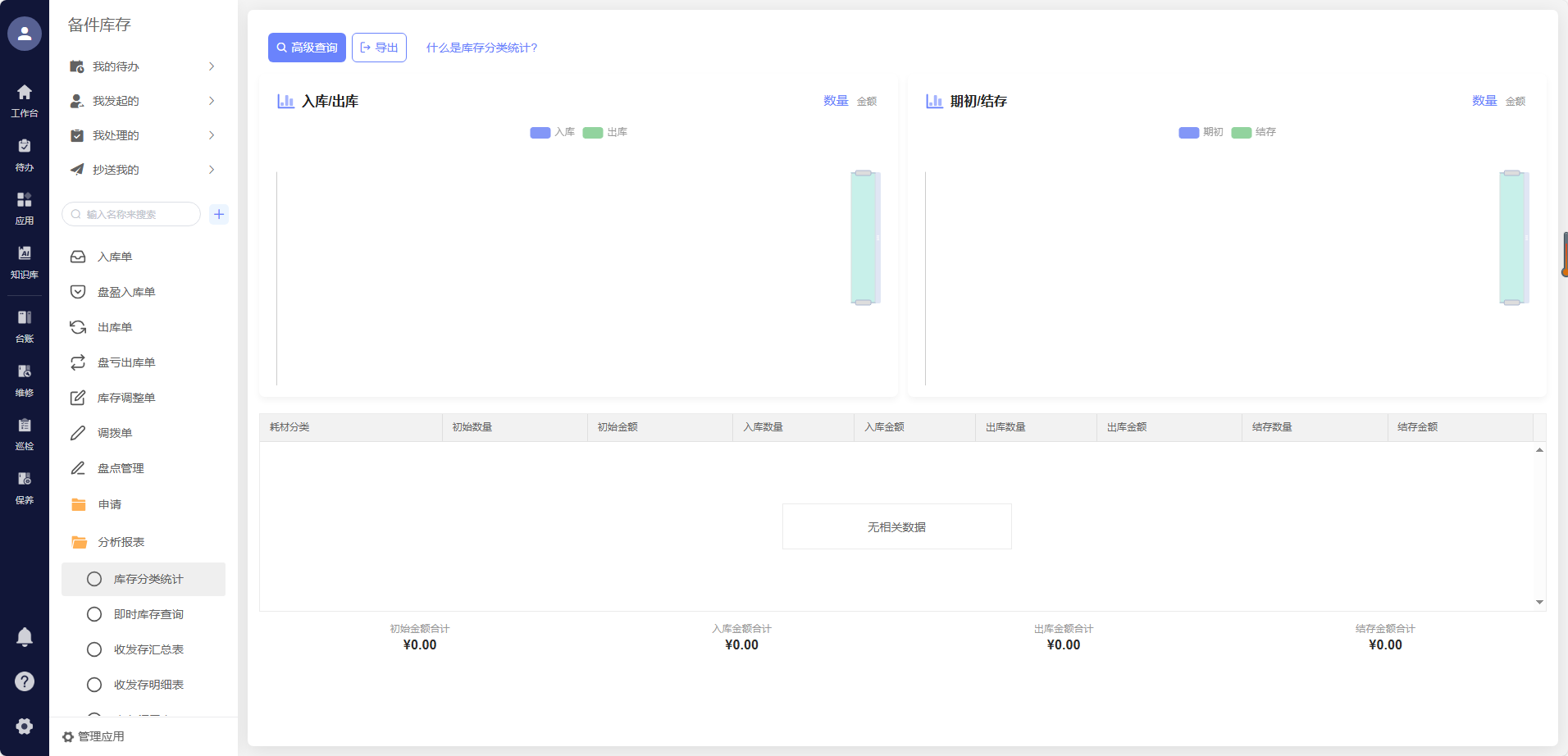1568x756 pixels.
Task: Open settings gear at sidebar bottom
Action: pos(25,726)
